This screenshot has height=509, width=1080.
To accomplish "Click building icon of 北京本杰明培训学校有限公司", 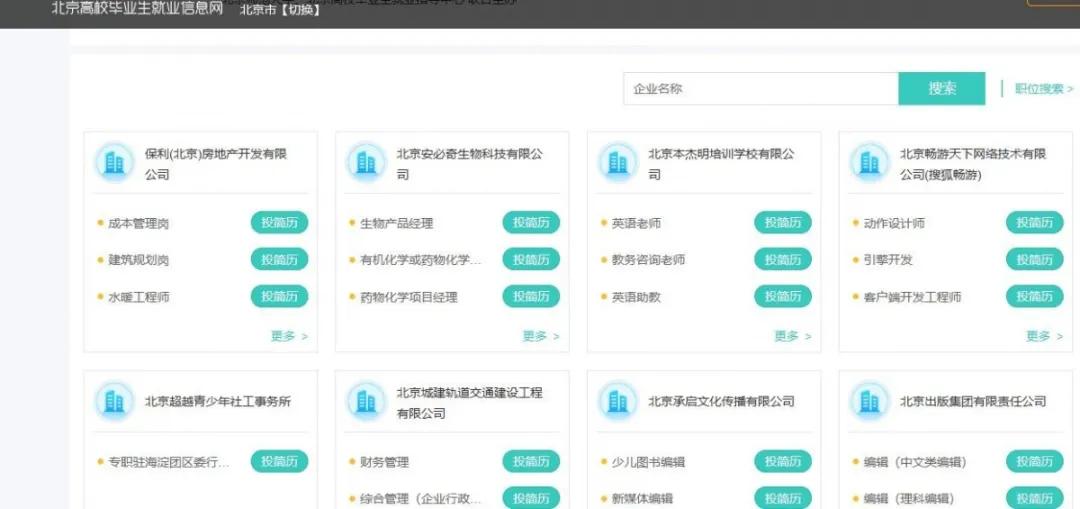I will pos(618,163).
